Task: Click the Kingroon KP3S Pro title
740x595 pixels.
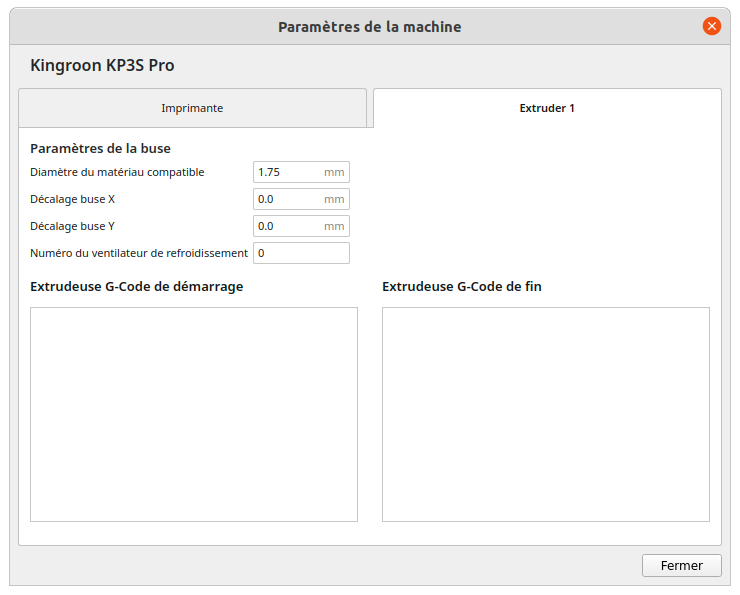Action: click(102, 65)
